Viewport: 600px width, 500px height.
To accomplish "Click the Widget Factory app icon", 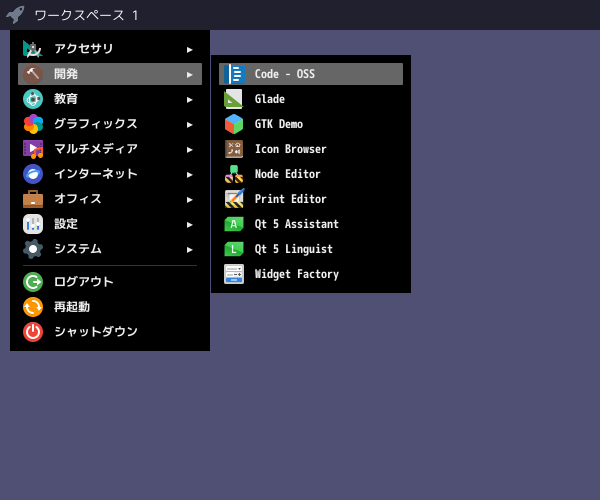I will 234,274.
